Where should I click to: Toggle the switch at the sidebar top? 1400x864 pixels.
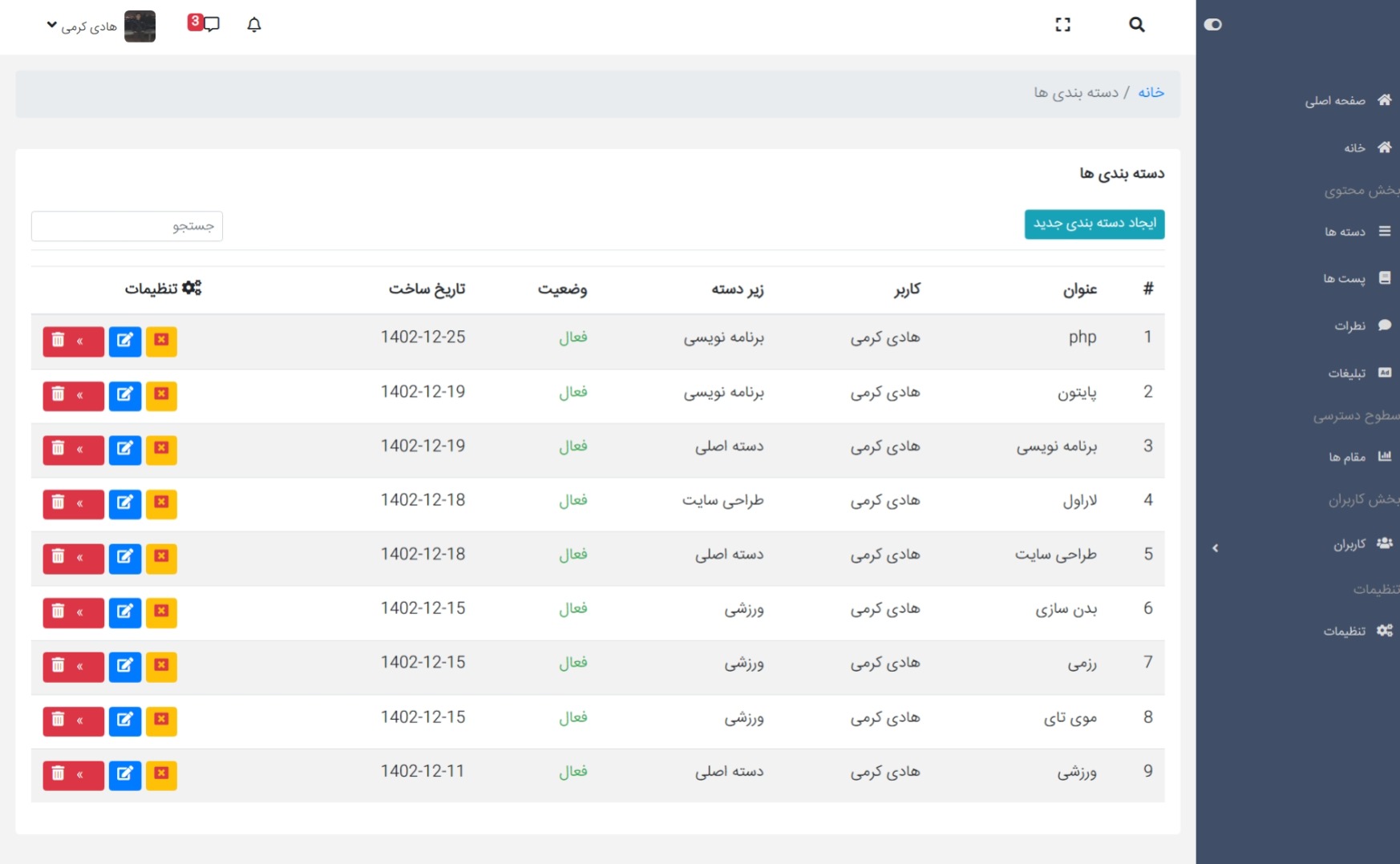1212,25
